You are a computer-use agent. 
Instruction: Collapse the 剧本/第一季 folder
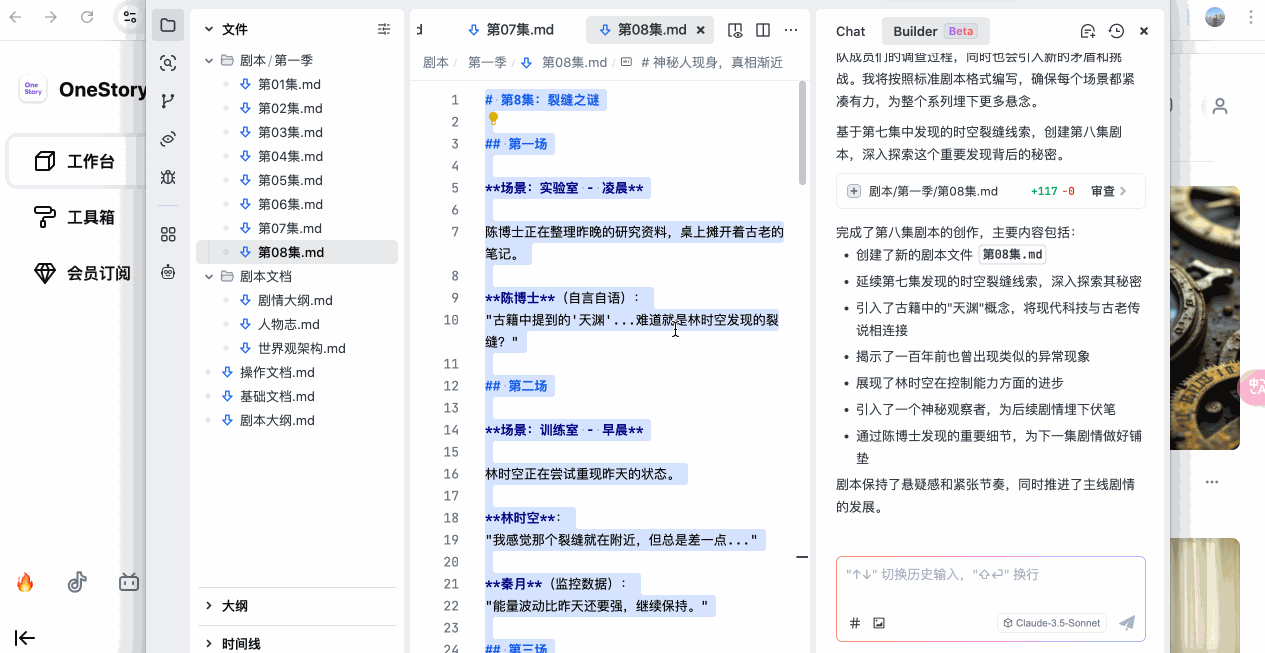pyautogui.click(x=210, y=60)
